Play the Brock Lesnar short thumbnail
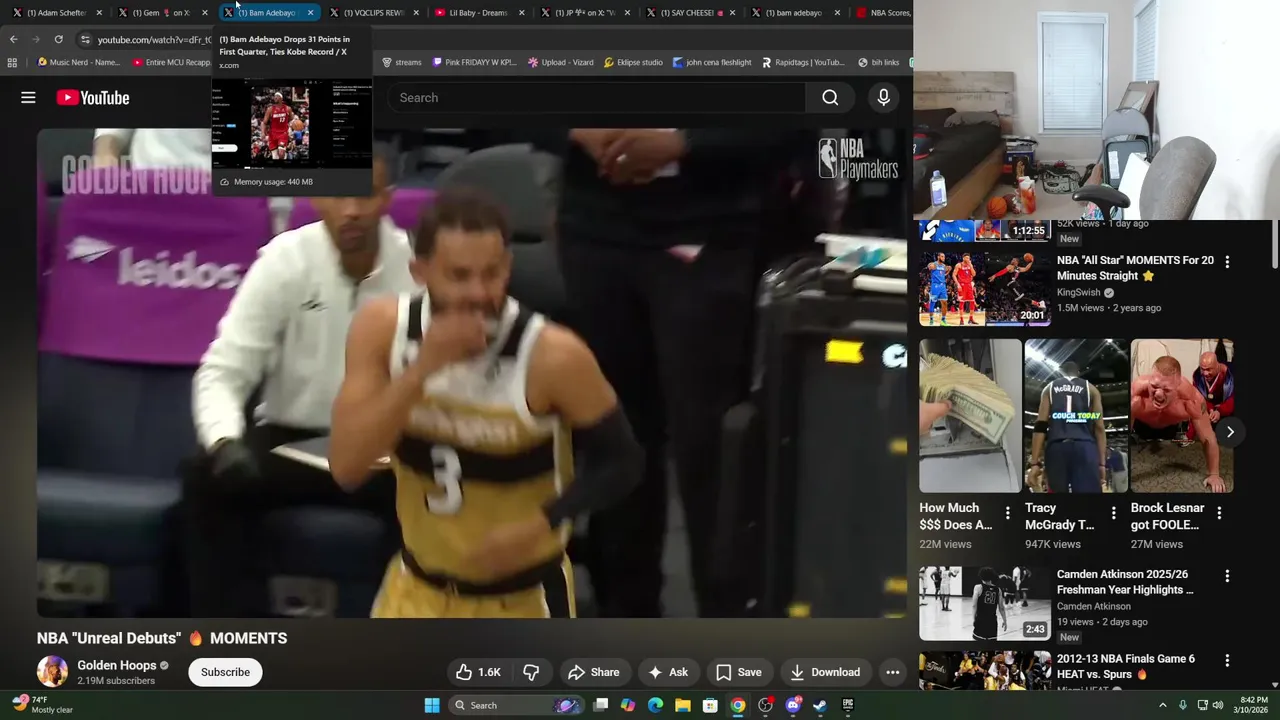This screenshot has height=720, width=1280. coord(1182,416)
